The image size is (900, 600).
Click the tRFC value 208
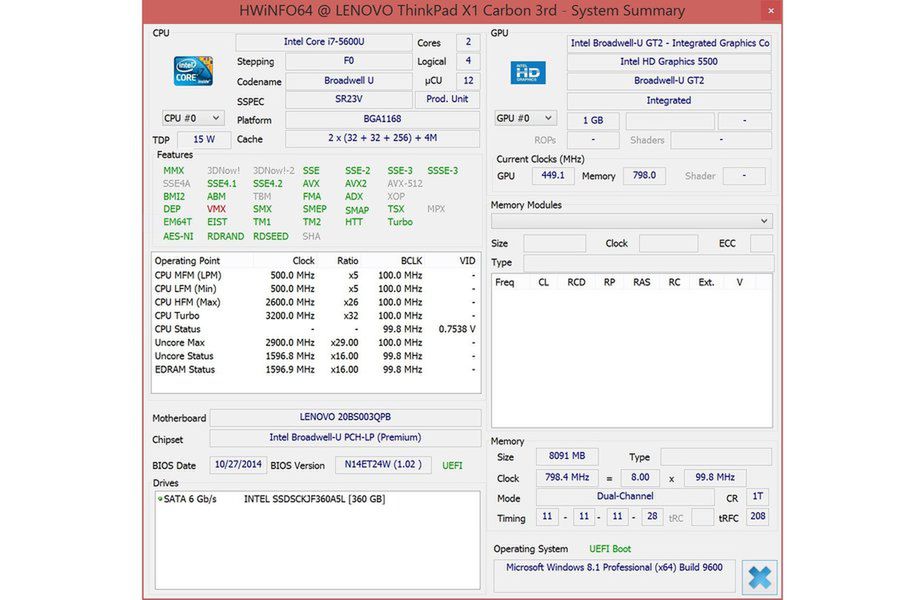point(758,516)
